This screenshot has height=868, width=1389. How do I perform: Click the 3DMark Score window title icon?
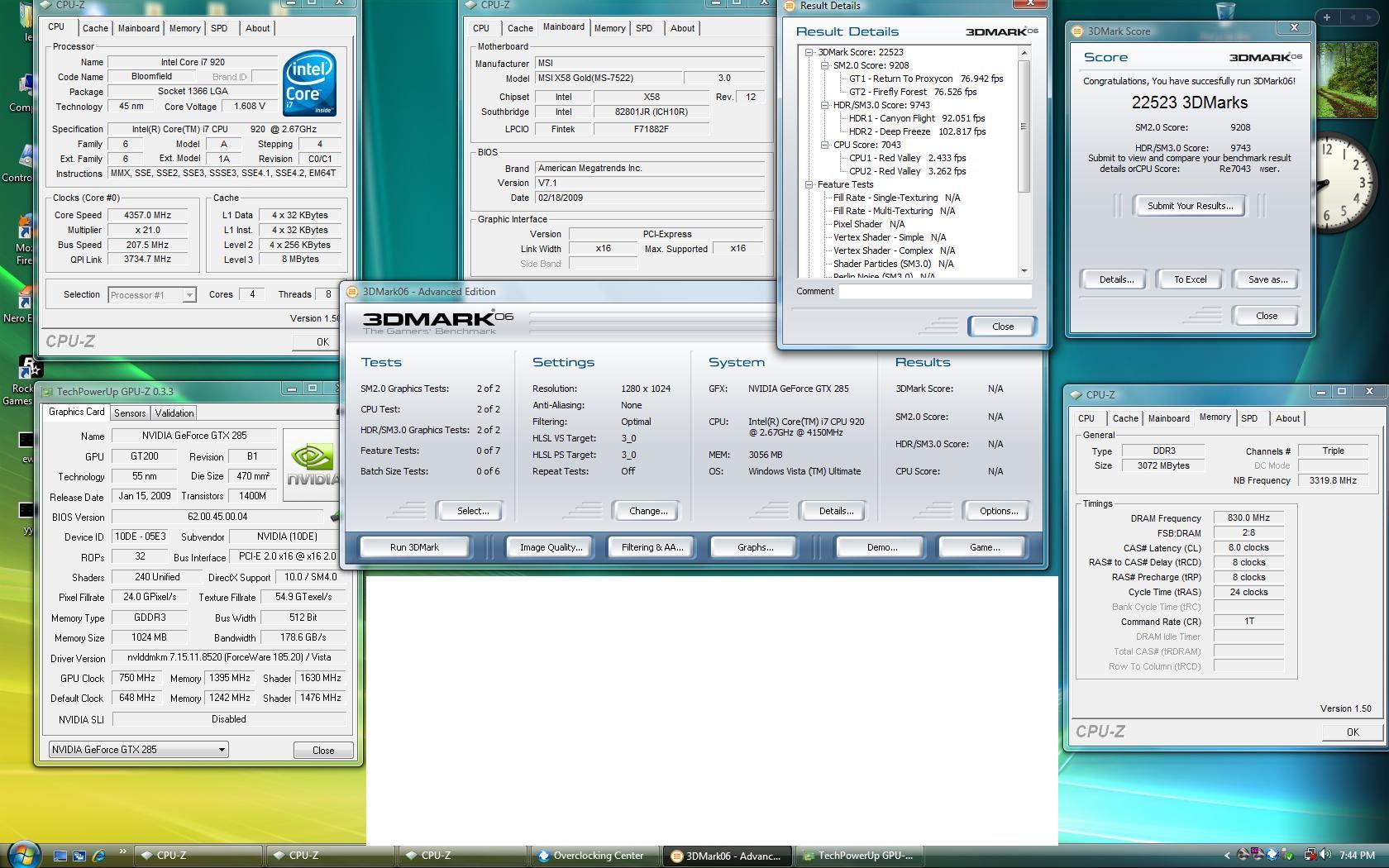click(1076, 31)
